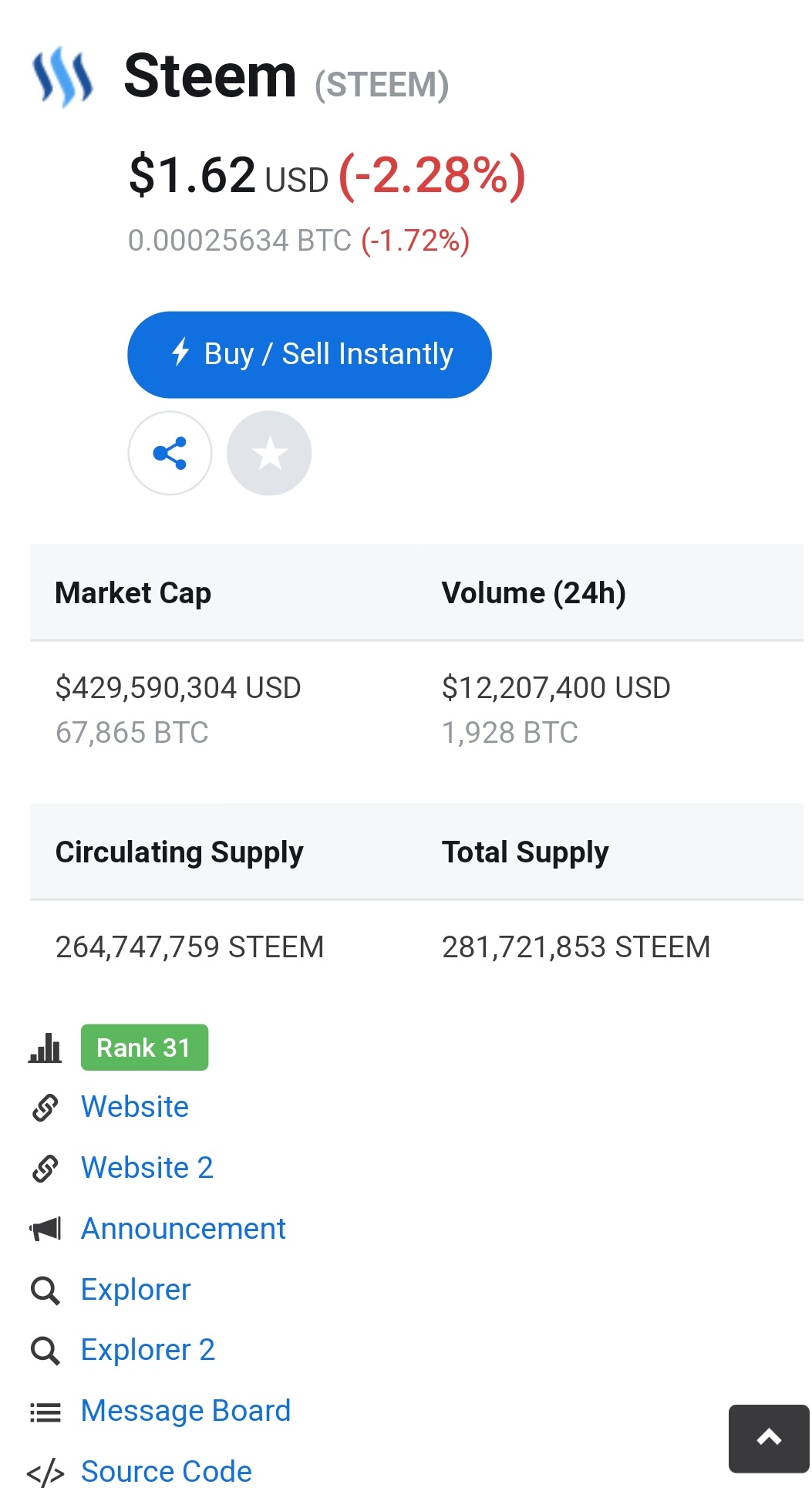
Task: Toggle the favorite star button
Action: [269, 453]
